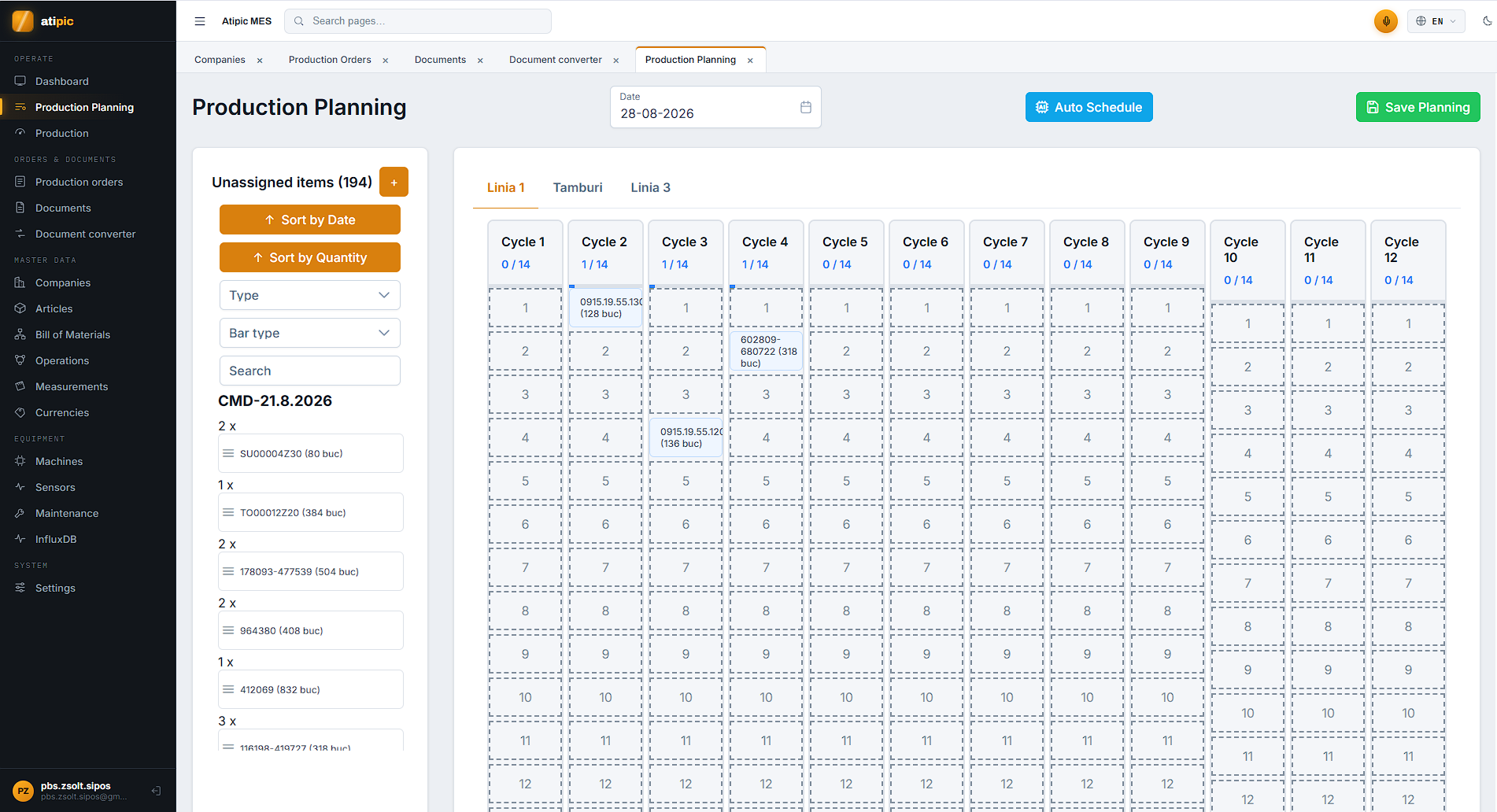Select unassigned item 964380 (408 buc)
Viewport: 1497px width, 812px height.
pos(311,630)
